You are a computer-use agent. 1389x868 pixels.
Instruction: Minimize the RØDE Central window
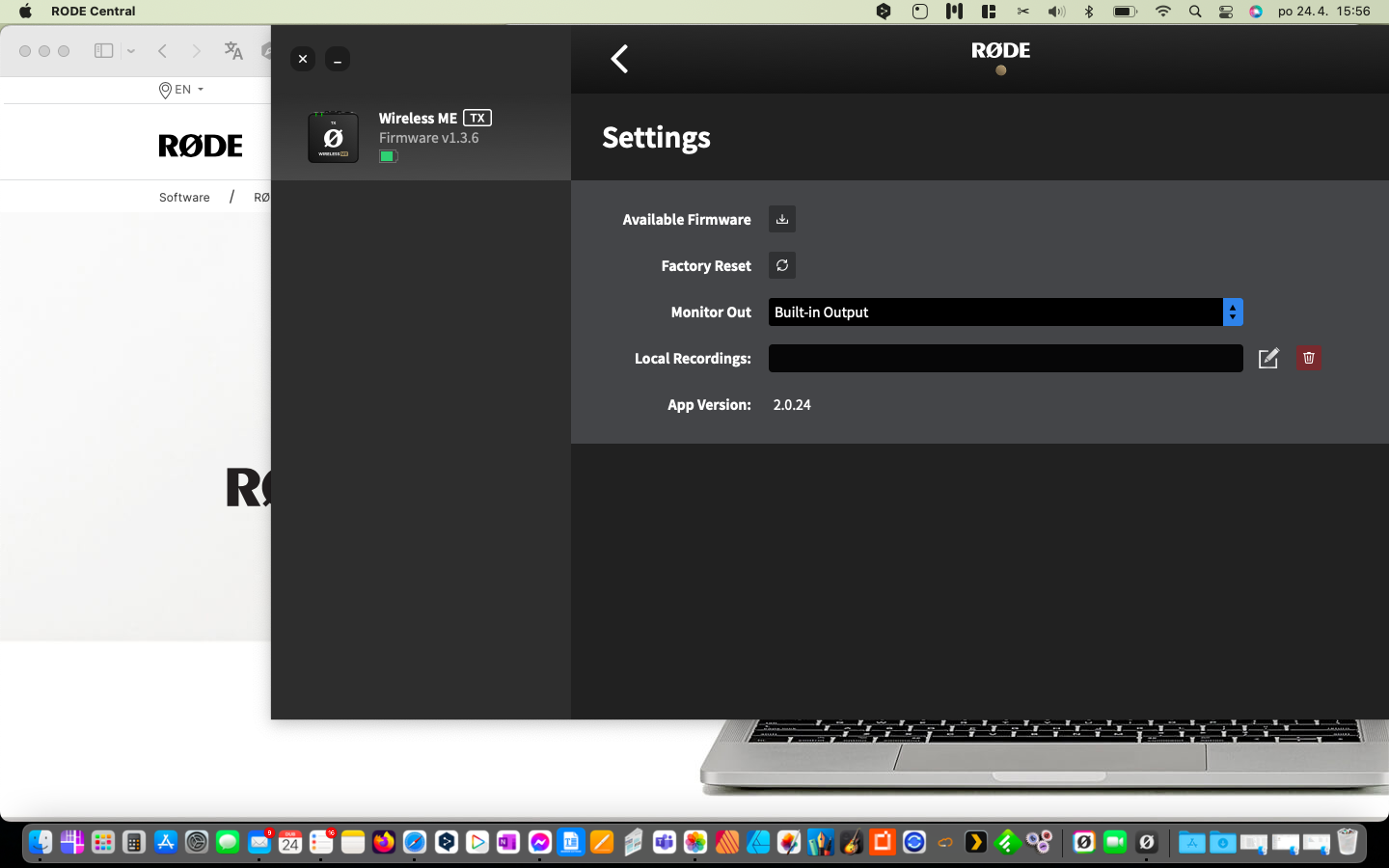click(338, 59)
